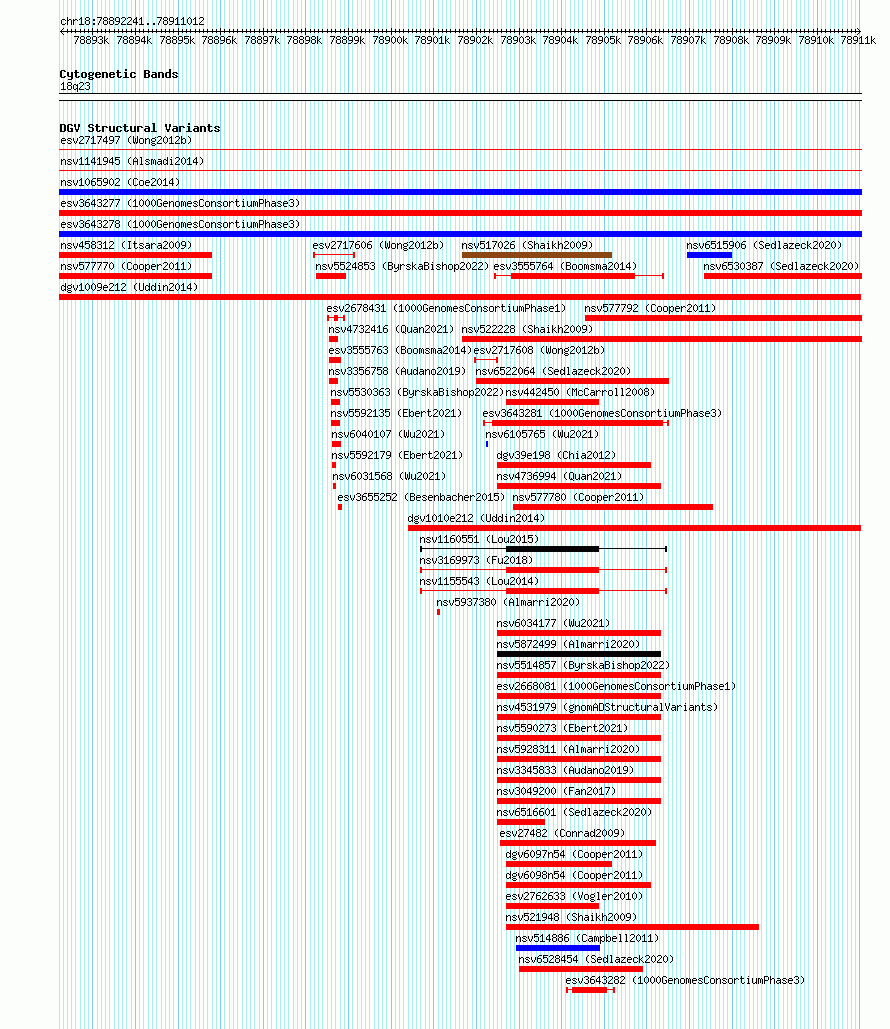Click nsv6528454 (Sedlazeck2020) label
Viewport: 890px width, 1029px height.
(596, 959)
